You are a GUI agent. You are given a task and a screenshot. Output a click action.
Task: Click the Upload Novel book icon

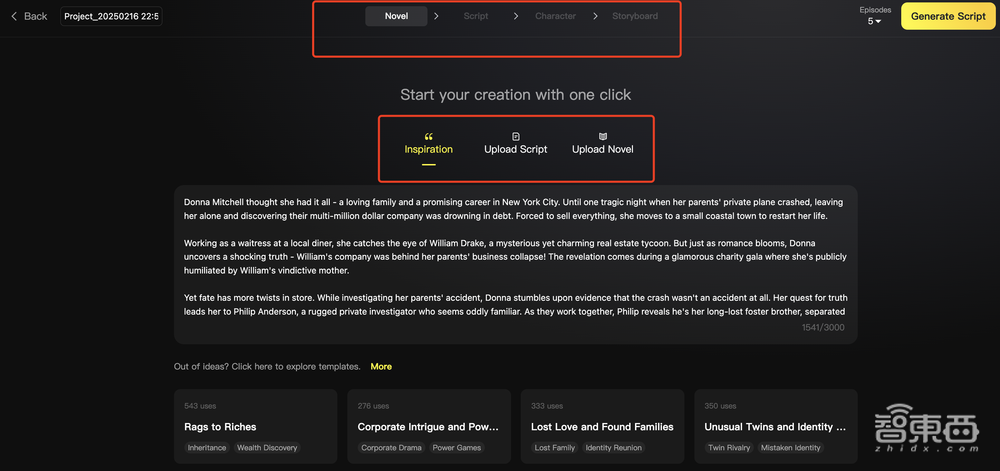603,136
